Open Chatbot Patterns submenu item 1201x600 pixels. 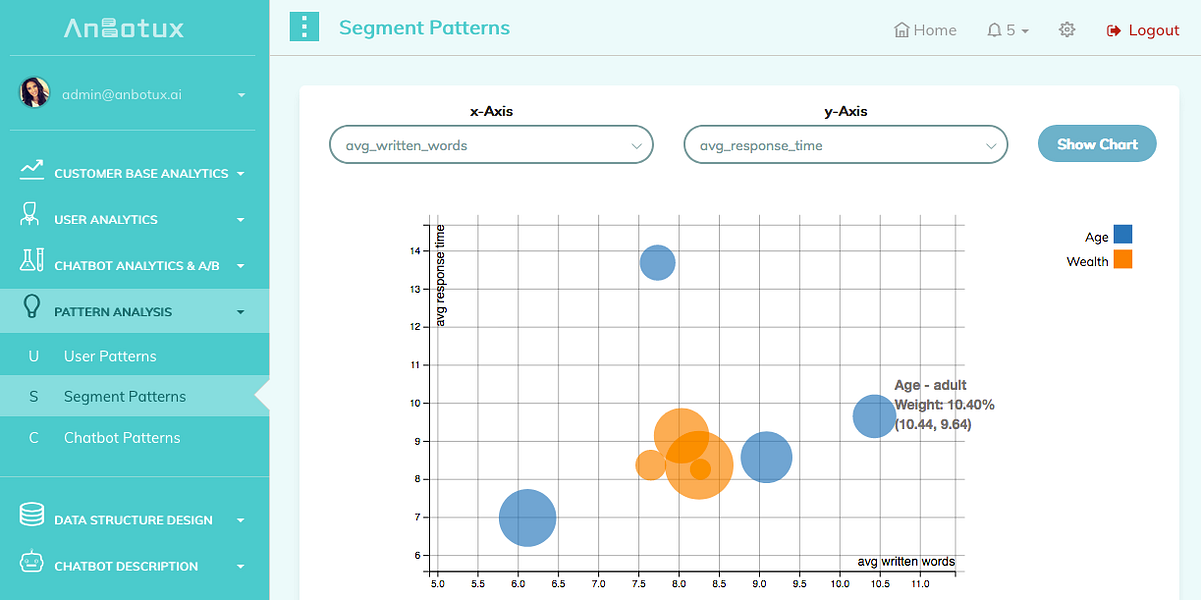122,438
